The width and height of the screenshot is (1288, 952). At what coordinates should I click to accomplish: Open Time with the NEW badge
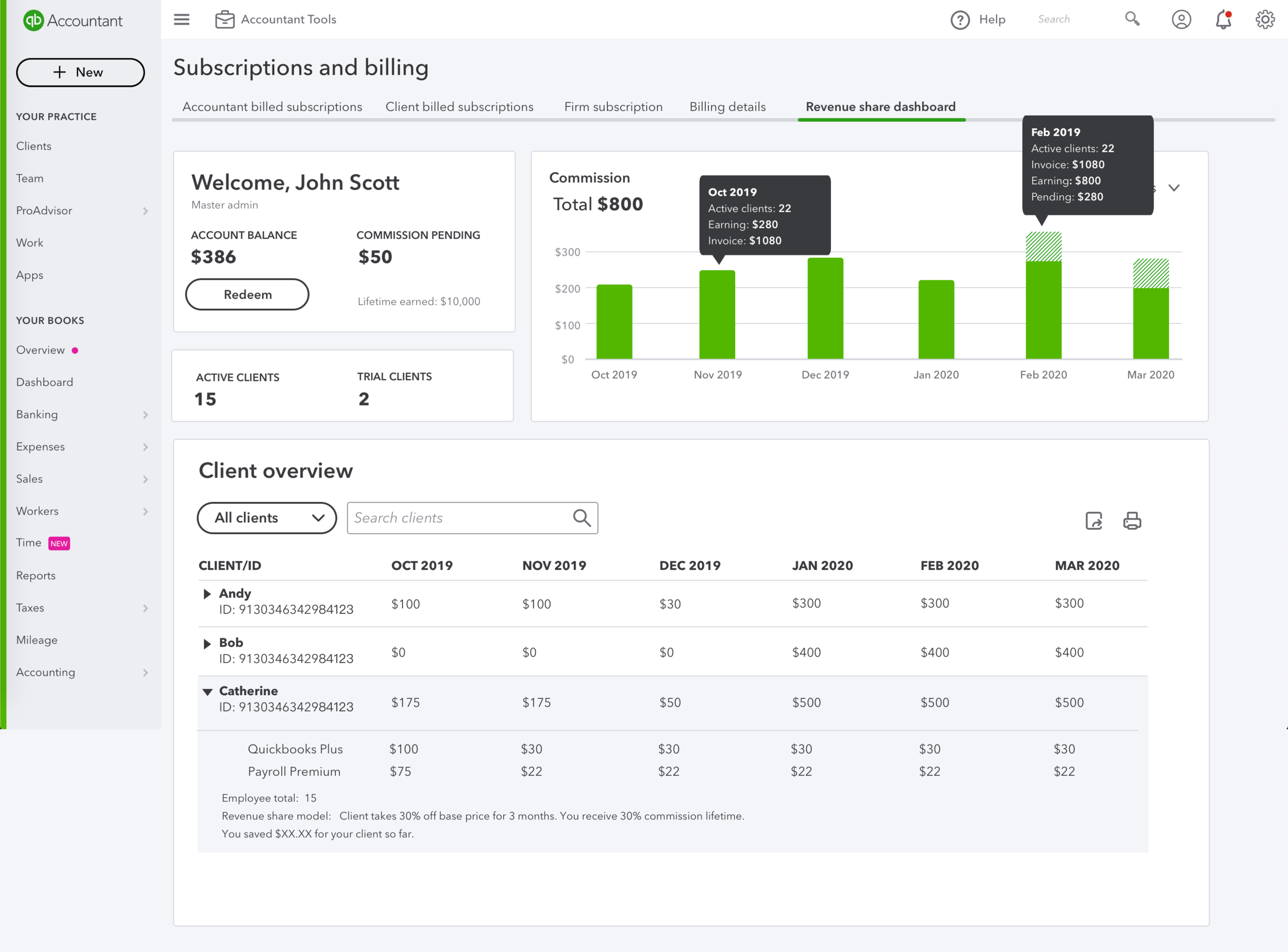click(43, 543)
